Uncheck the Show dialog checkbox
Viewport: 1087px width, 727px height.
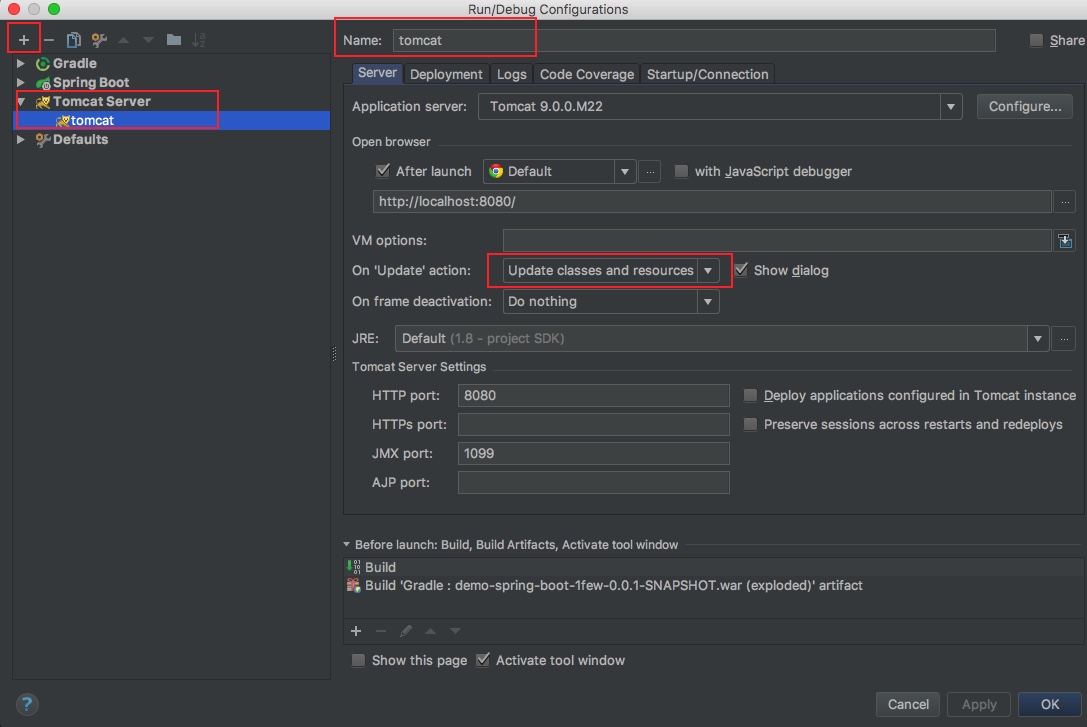[741, 270]
